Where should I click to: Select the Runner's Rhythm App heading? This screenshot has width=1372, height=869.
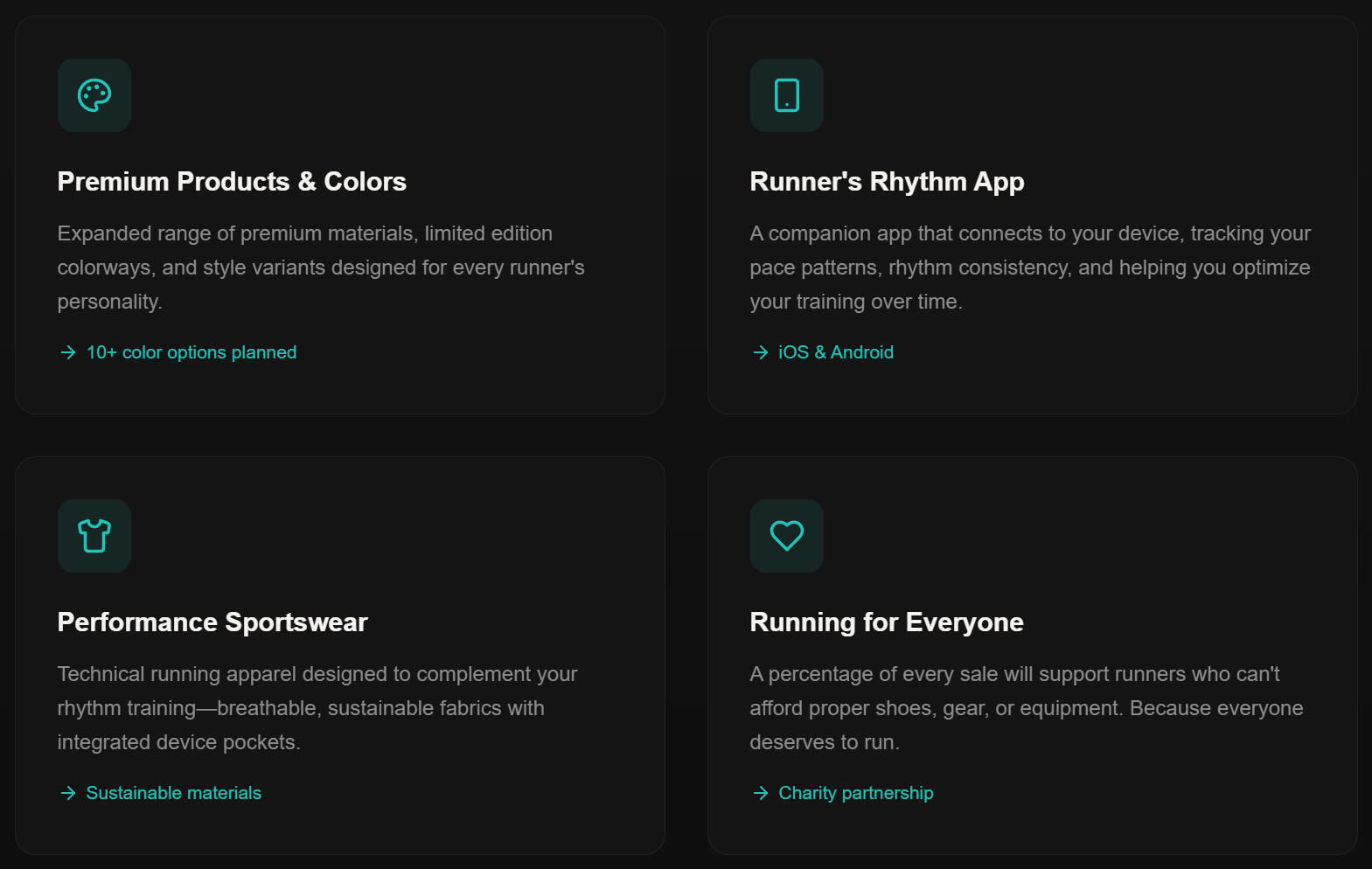[x=887, y=182]
